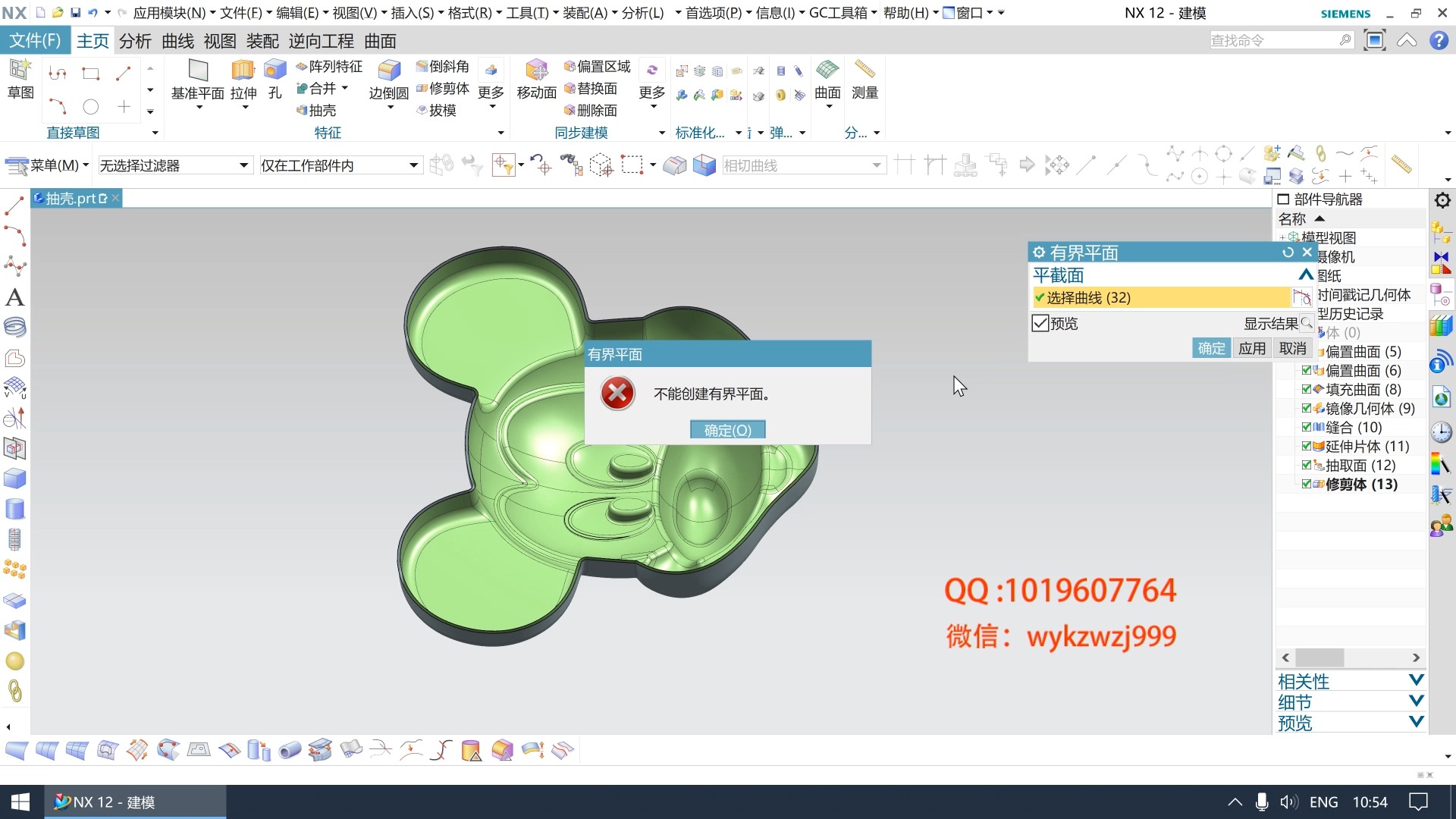The width and height of the screenshot is (1456, 819).
Task: Select the 孔 (Hole) tool
Action: coord(275,80)
